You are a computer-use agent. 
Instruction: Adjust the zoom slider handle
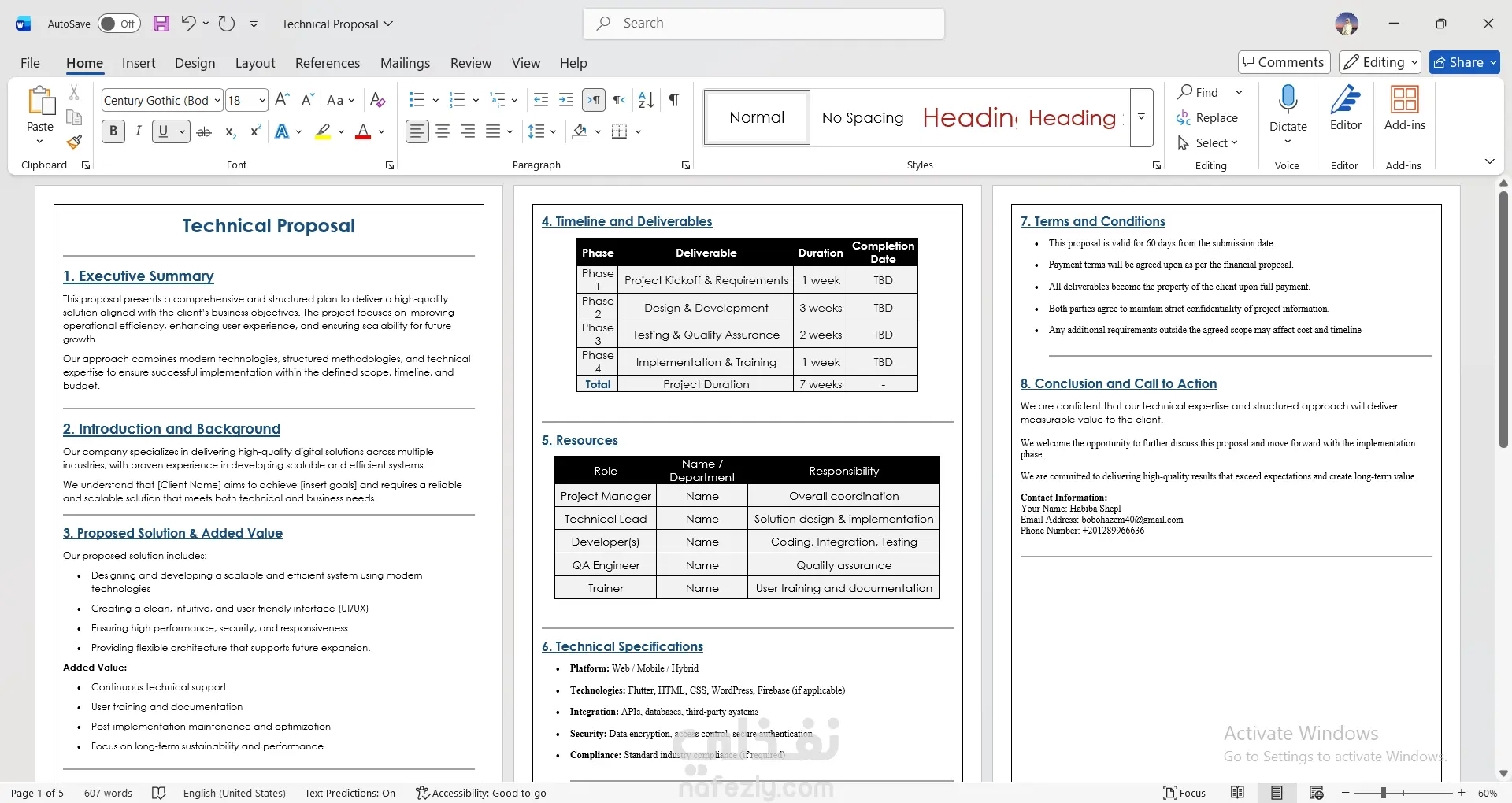click(x=1384, y=793)
